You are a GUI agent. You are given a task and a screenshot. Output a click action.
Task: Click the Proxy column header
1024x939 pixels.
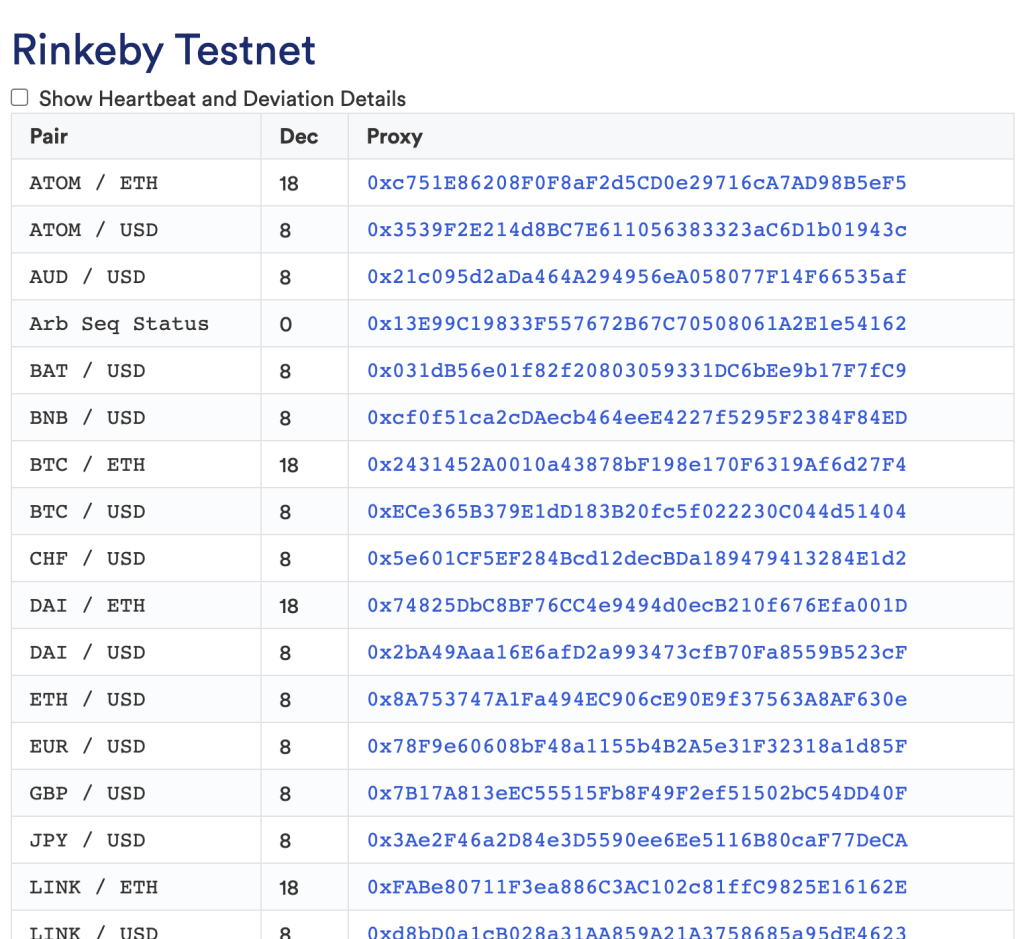(x=394, y=136)
